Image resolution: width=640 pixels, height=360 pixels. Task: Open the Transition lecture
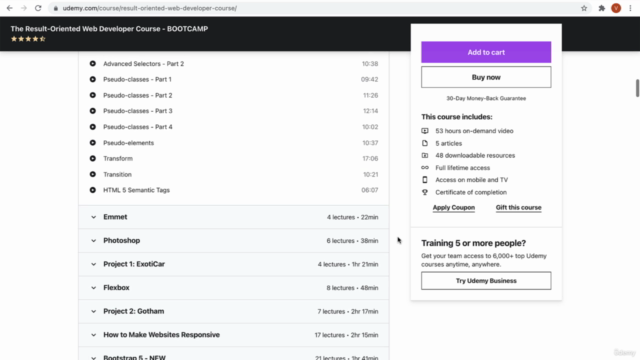pos(118,174)
